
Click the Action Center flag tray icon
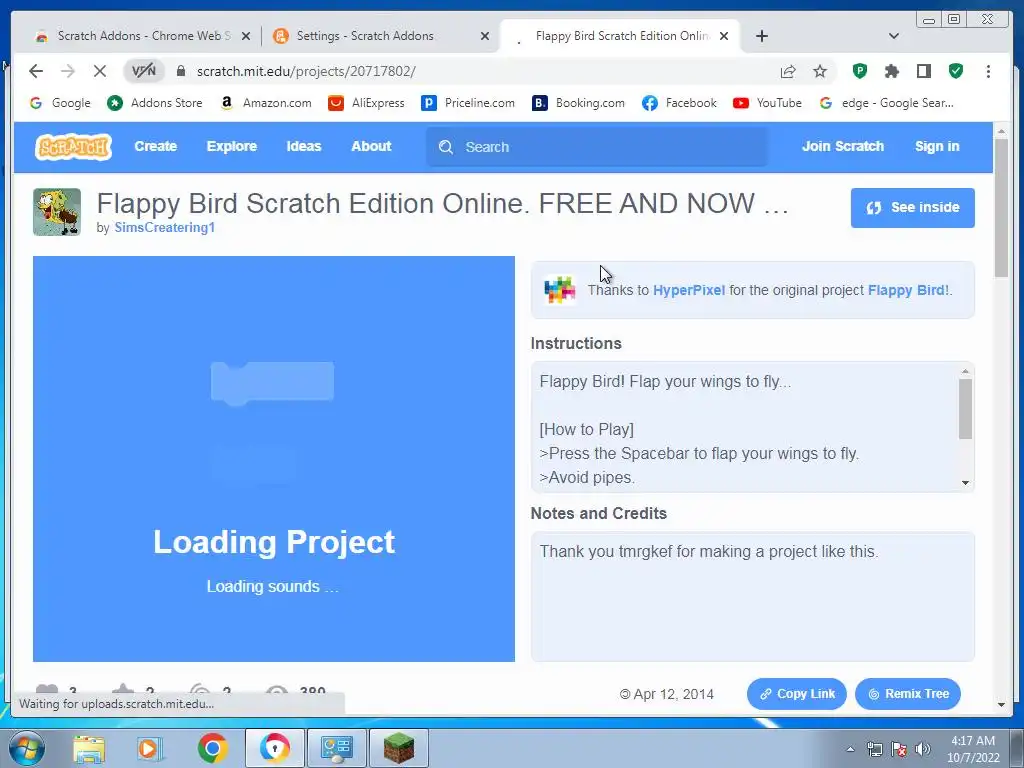pos(899,749)
